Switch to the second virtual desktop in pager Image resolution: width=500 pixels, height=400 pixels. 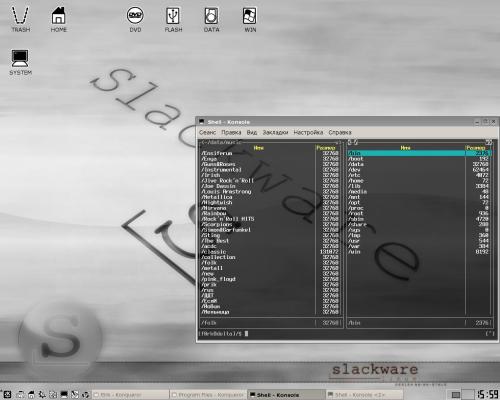tap(468, 395)
